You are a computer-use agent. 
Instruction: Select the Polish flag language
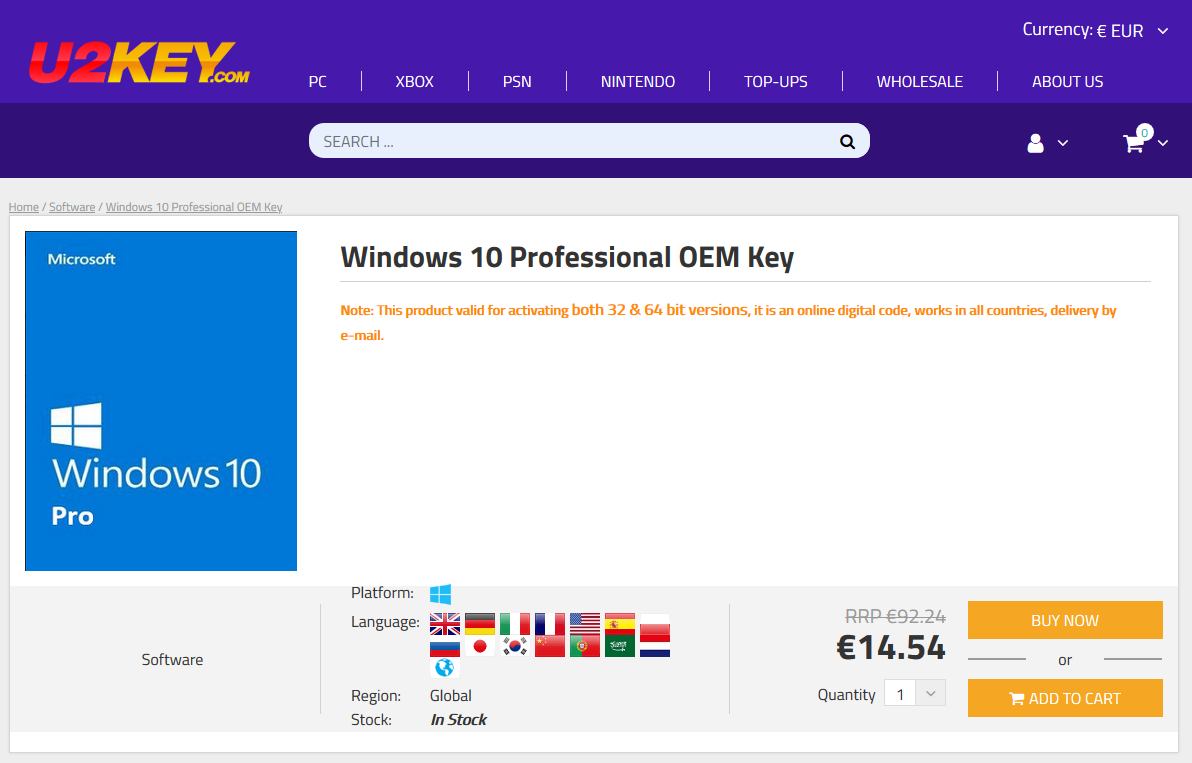tap(655, 624)
